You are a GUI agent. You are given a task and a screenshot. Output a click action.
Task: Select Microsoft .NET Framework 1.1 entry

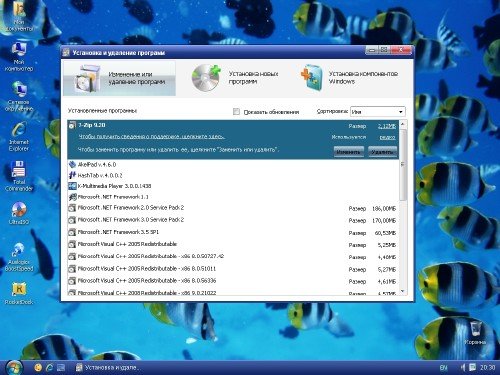[233, 197]
